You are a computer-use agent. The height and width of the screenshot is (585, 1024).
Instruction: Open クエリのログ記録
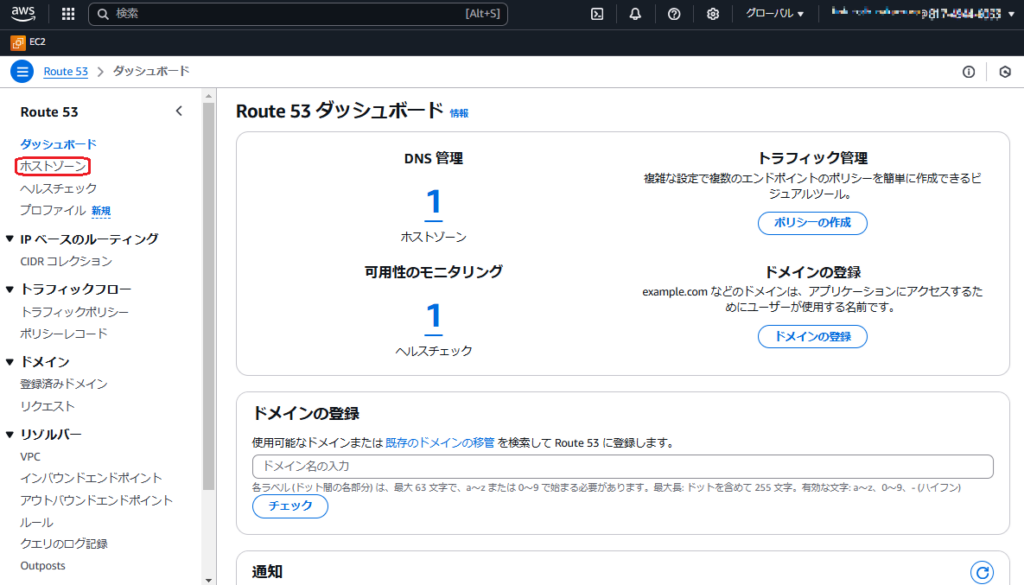click(63, 544)
